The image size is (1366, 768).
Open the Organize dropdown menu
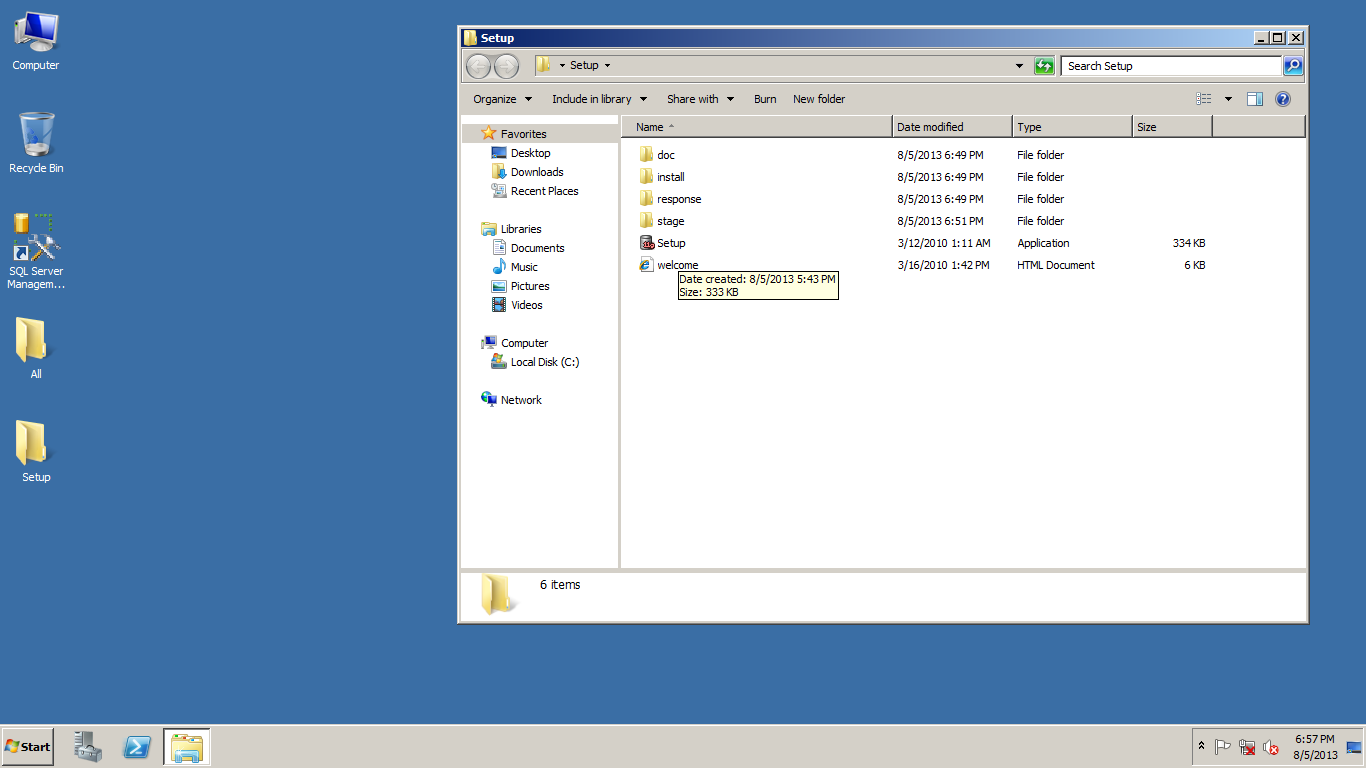(x=502, y=99)
